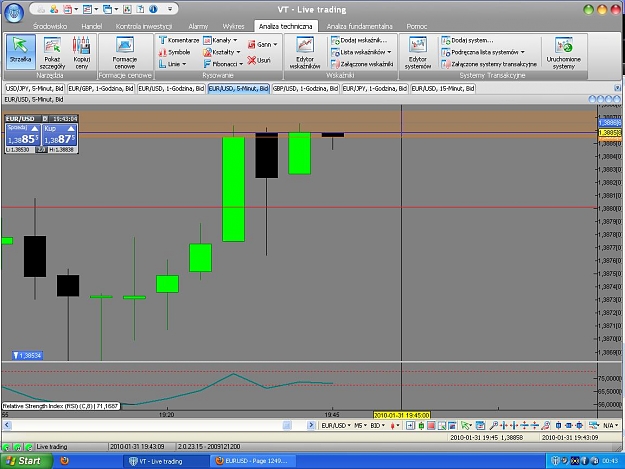625x469 pixels.
Task: Open the Pomoc ribbon tab
Action: point(417,26)
